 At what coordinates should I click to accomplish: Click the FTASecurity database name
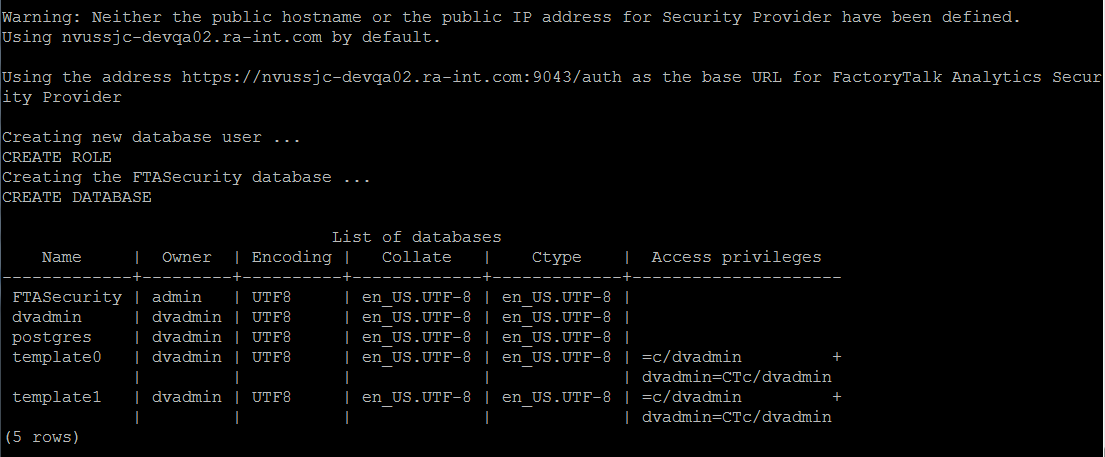pyautogui.click(x=67, y=297)
